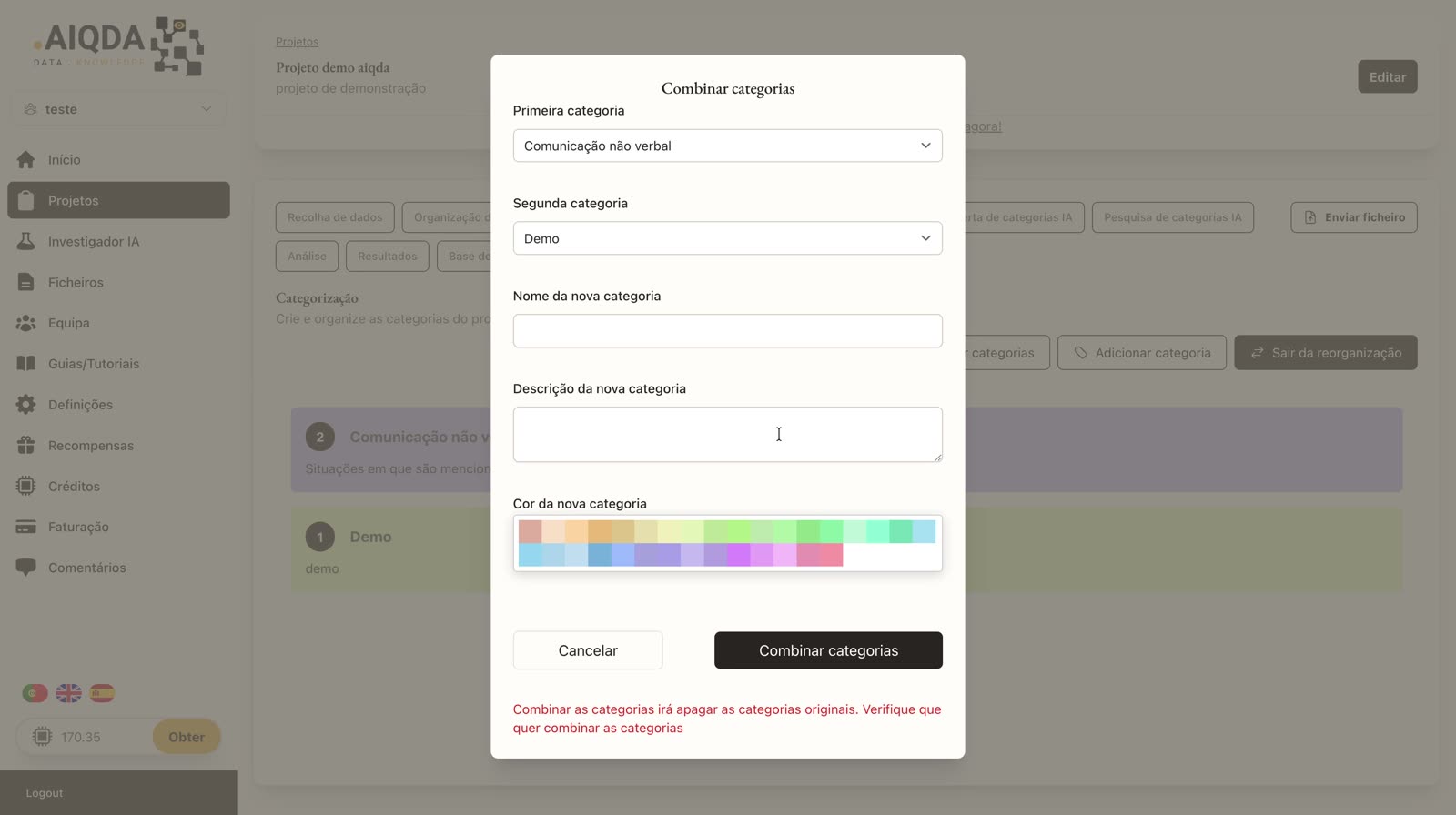Click the workspace icon beside teste

tap(30, 109)
